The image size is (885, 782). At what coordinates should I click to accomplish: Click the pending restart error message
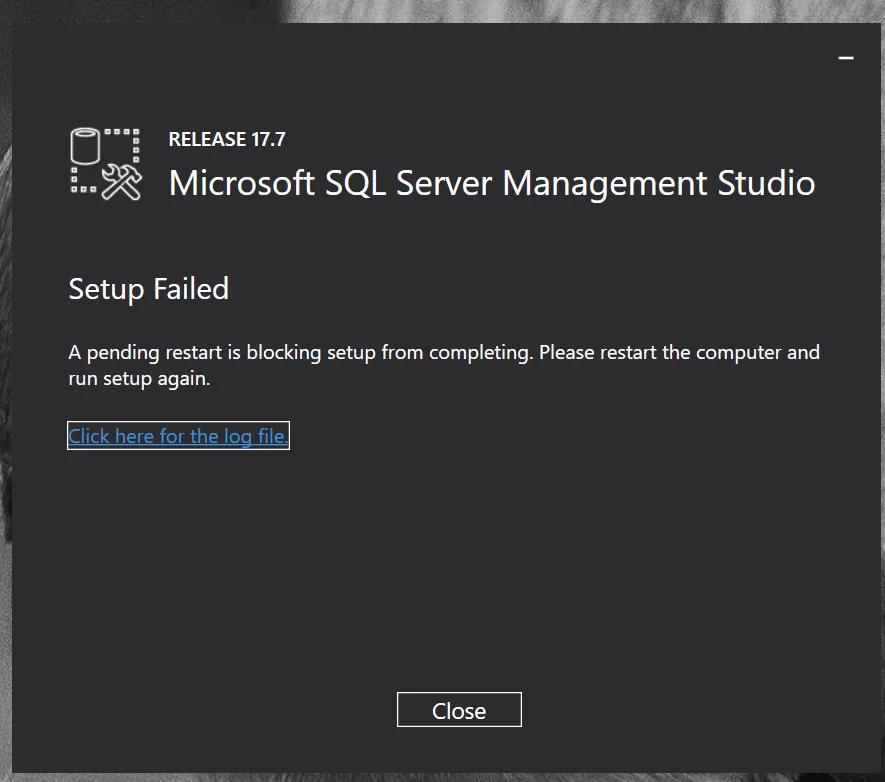(444, 353)
